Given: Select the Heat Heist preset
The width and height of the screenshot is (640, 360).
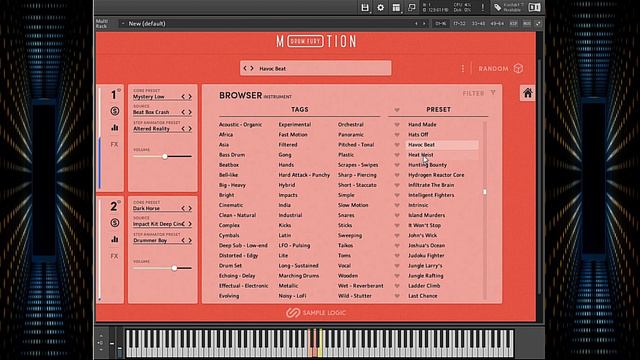Looking at the screenshot, I should pos(421,155).
